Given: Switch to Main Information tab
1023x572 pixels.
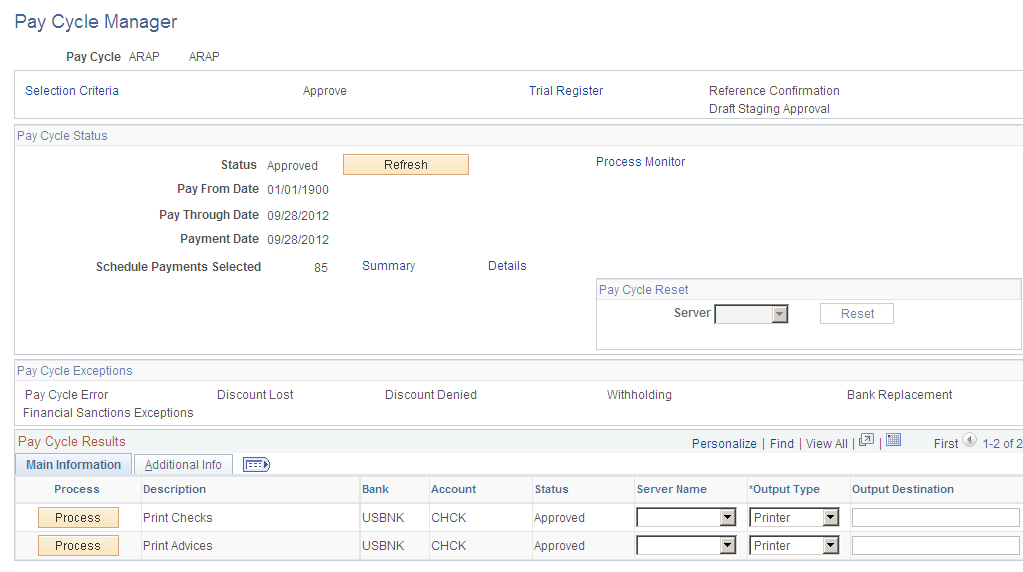Looking at the screenshot, I should [74, 464].
